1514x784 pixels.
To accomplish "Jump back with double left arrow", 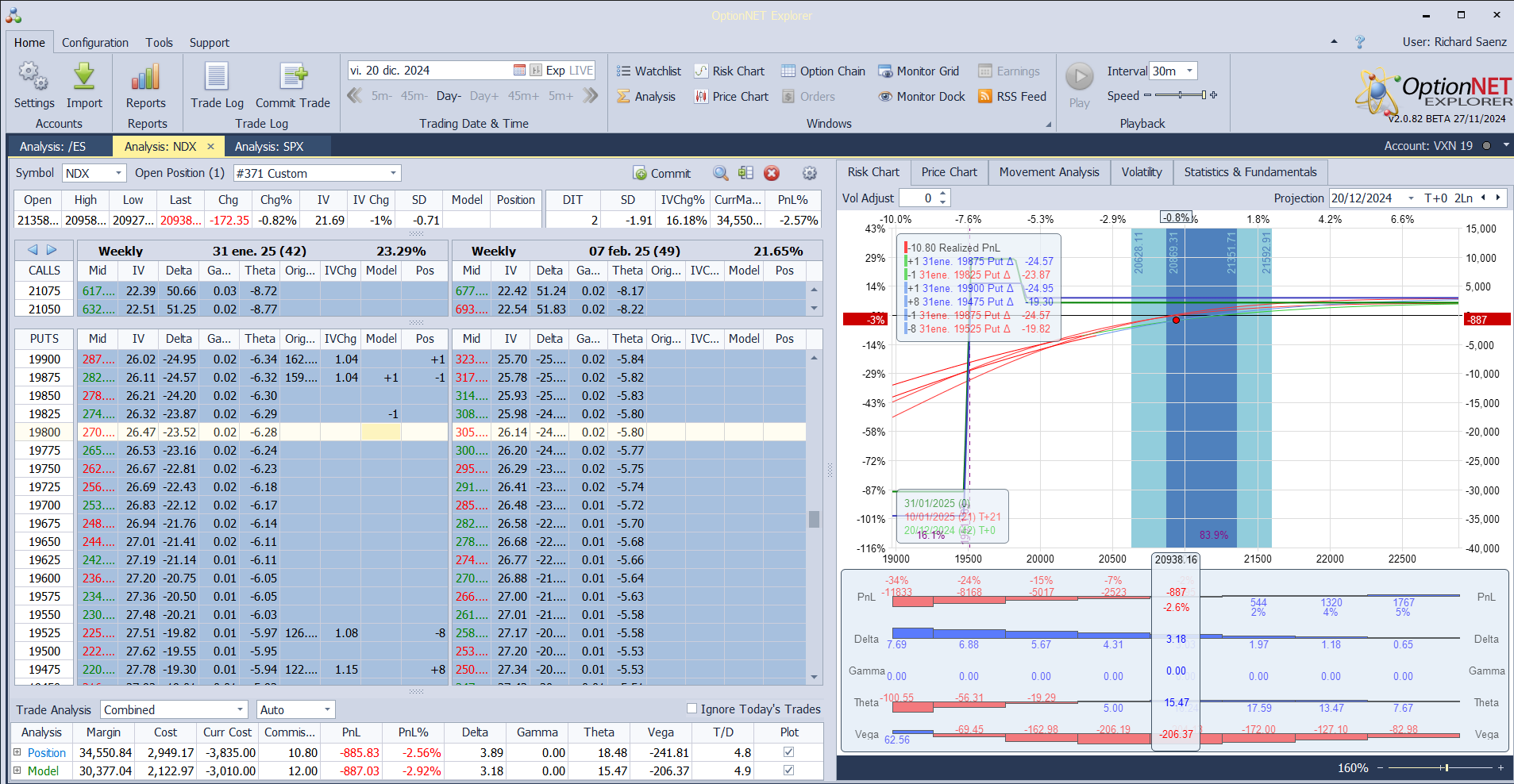I will (355, 96).
